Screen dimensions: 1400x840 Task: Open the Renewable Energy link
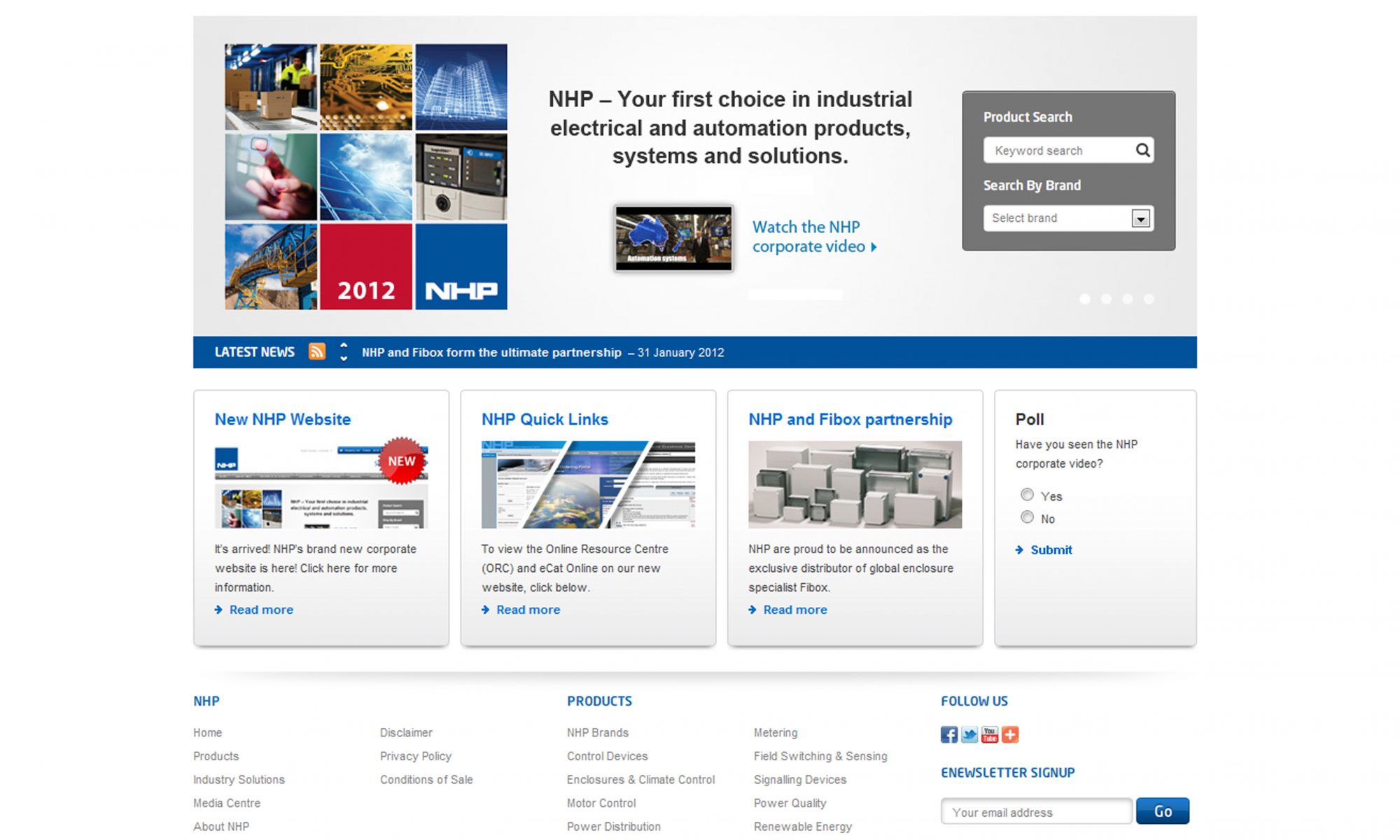tap(803, 827)
